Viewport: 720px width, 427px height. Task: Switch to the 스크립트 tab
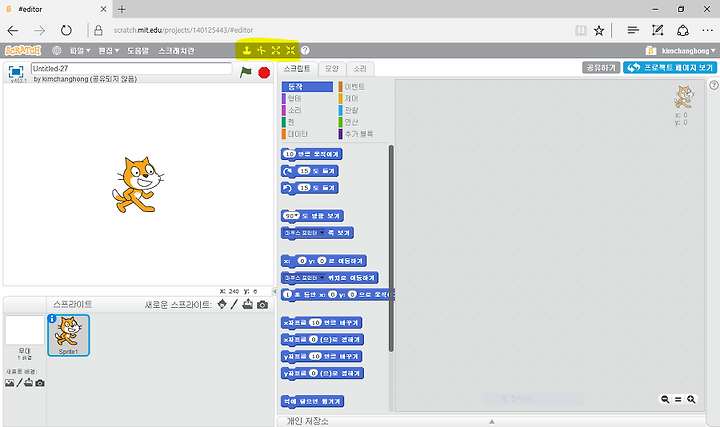point(297,69)
